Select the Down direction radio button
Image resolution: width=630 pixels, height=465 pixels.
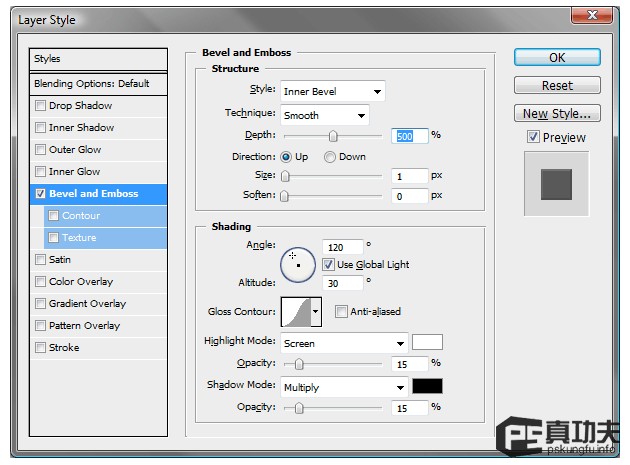tap(329, 157)
